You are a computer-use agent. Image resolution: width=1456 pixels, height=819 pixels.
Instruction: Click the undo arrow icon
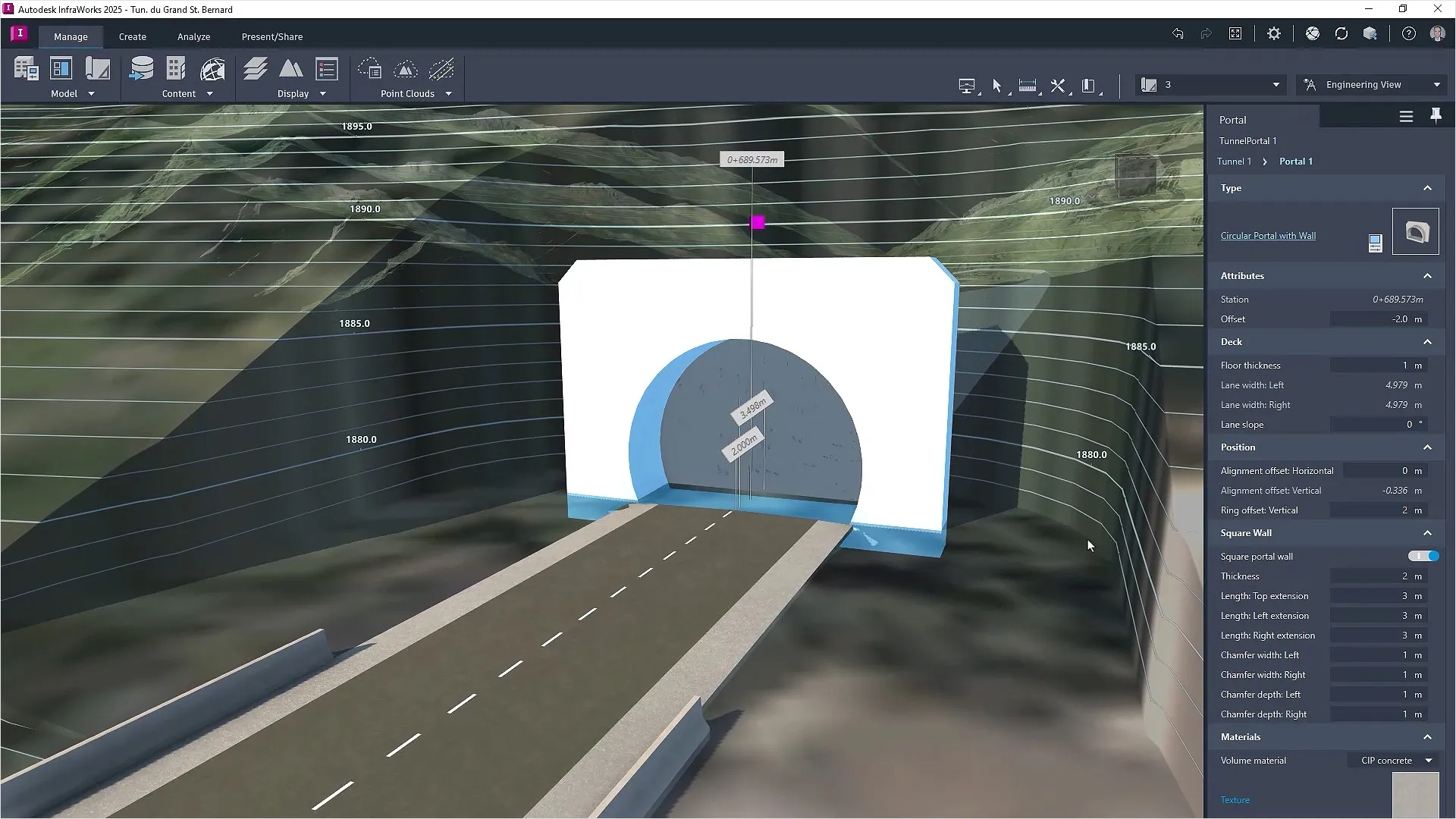pyautogui.click(x=1177, y=33)
